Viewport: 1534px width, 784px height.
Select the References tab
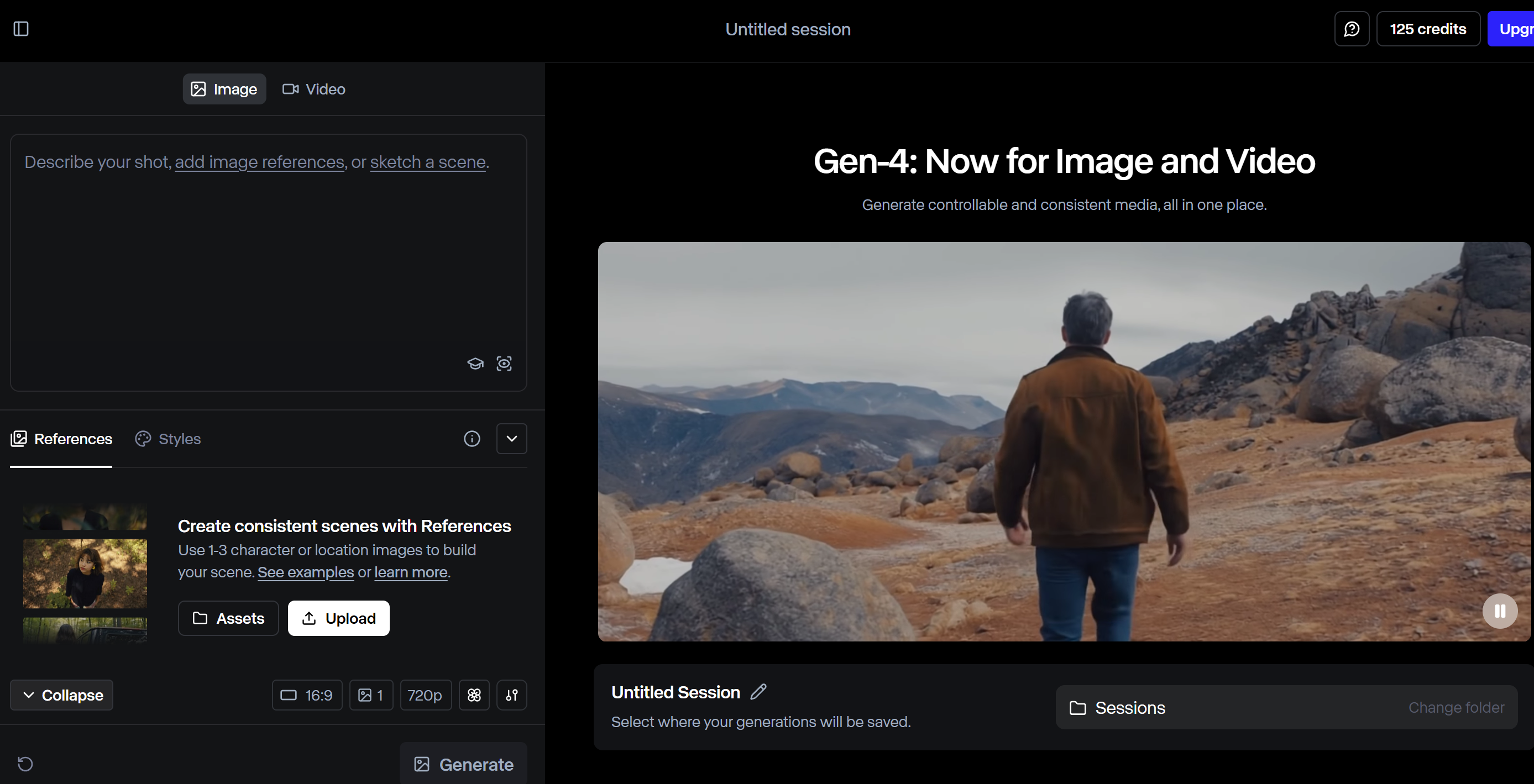click(61, 439)
